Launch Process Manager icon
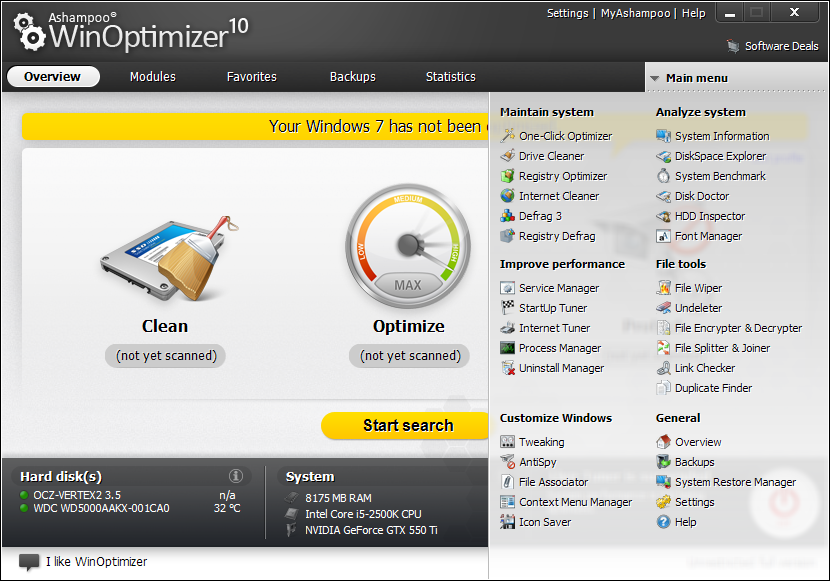The height and width of the screenshot is (581, 830). [508, 348]
